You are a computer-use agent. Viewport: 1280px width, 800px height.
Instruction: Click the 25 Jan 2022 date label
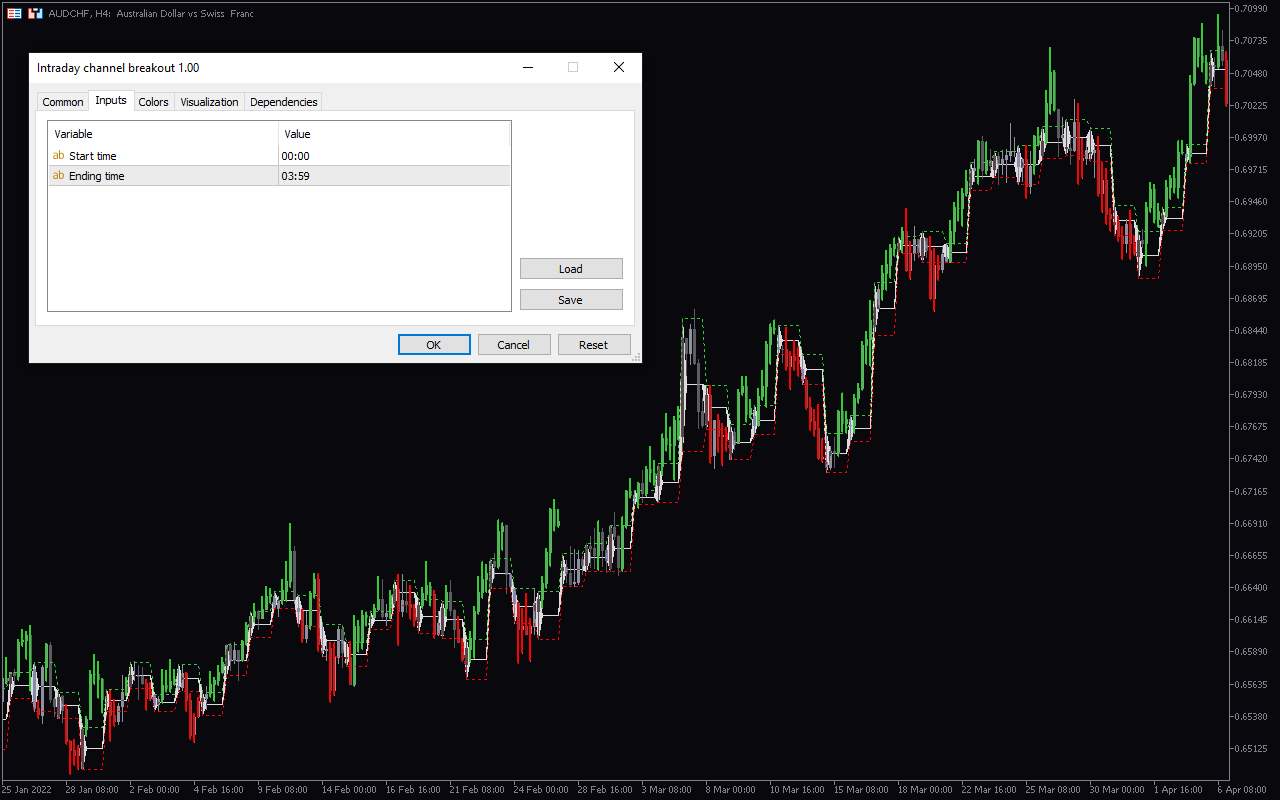[x=27, y=789]
